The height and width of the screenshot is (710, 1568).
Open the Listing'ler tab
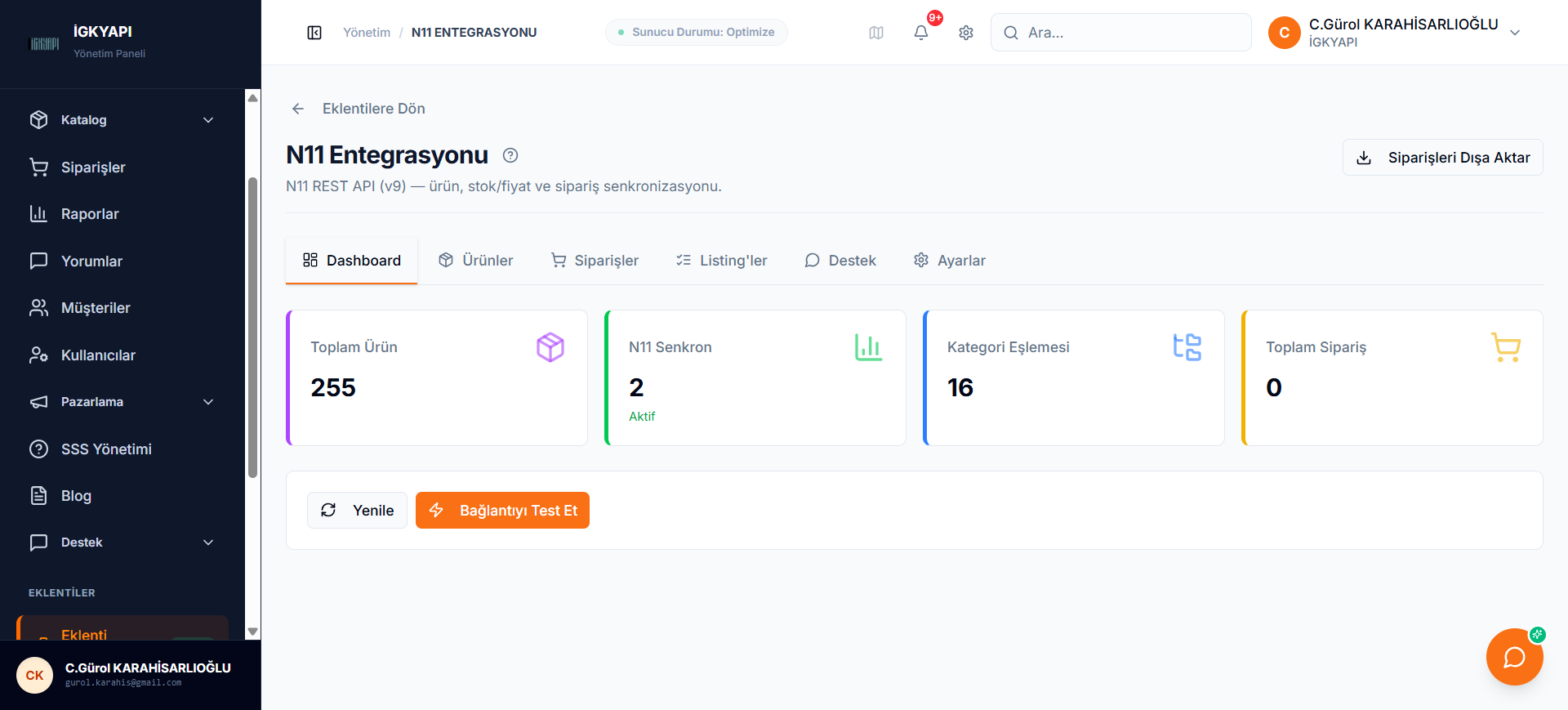coord(721,261)
